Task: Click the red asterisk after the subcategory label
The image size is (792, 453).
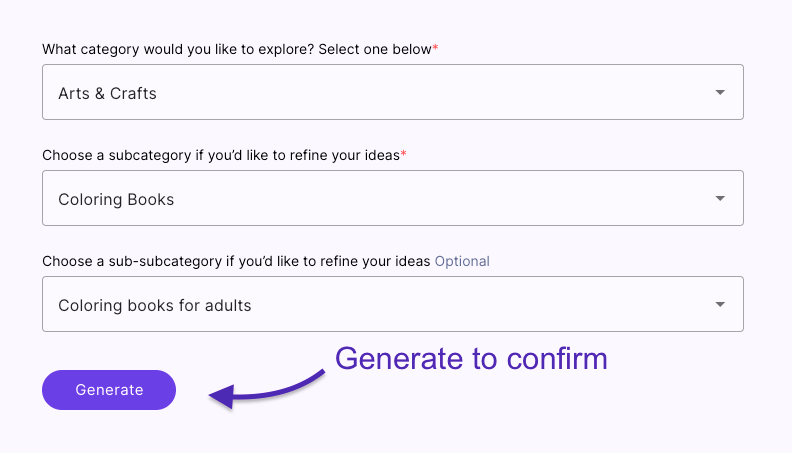Action: (x=403, y=155)
